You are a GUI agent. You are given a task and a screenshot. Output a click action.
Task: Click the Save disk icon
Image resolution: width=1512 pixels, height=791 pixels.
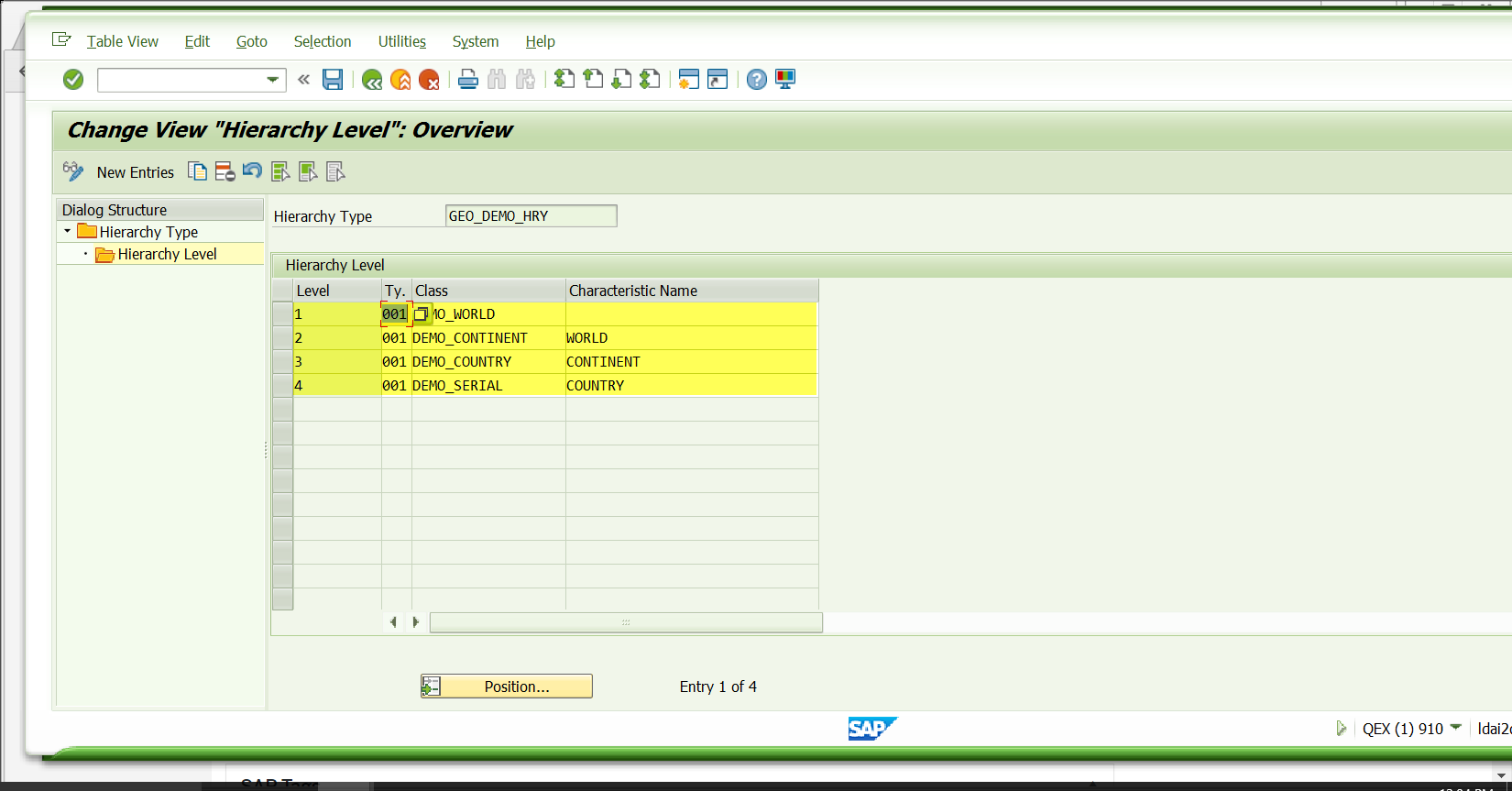click(333, 80)
